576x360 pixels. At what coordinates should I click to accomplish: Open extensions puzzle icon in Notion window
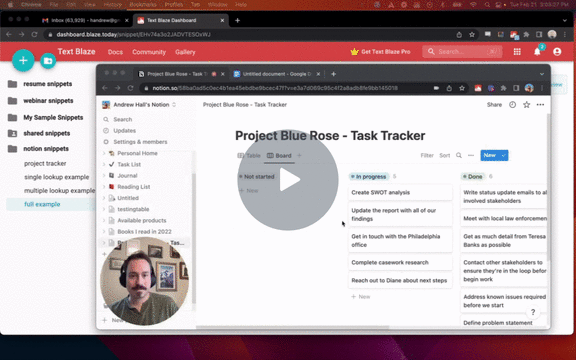click(503, 88)
